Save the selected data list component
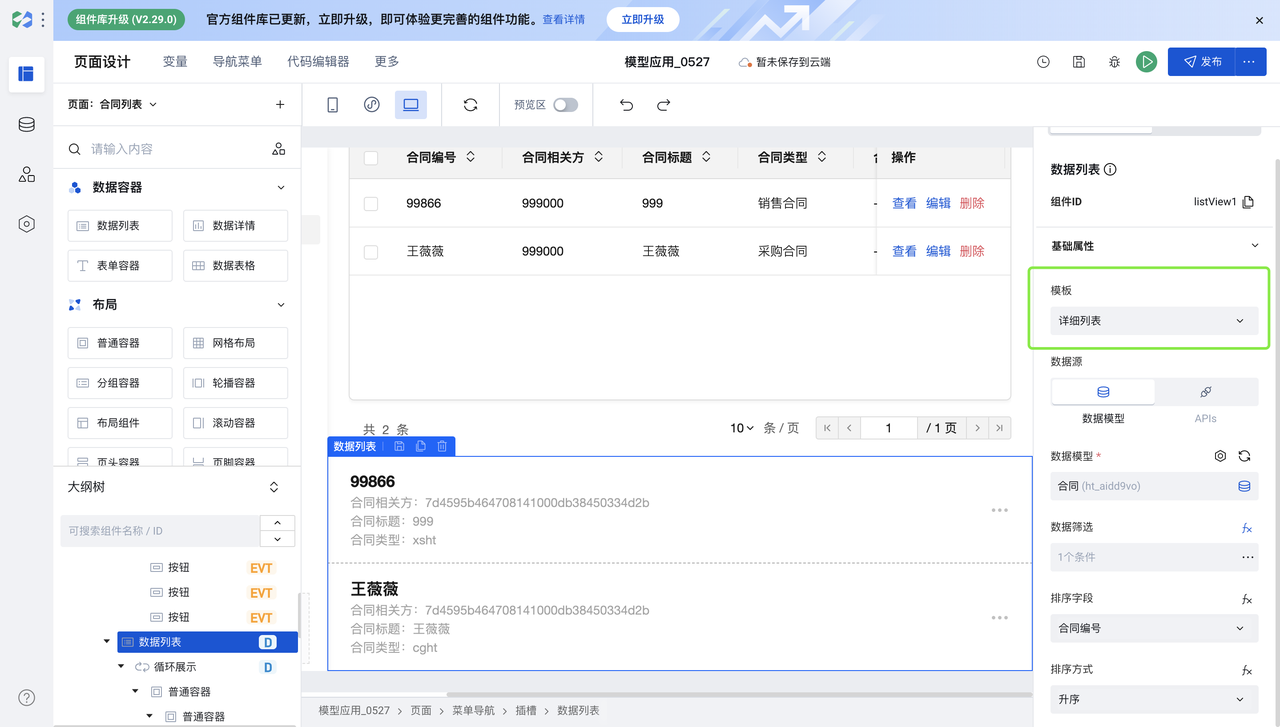Image resolution: width=1280 pixels, height=727 pixels. (x=399, y=447)
